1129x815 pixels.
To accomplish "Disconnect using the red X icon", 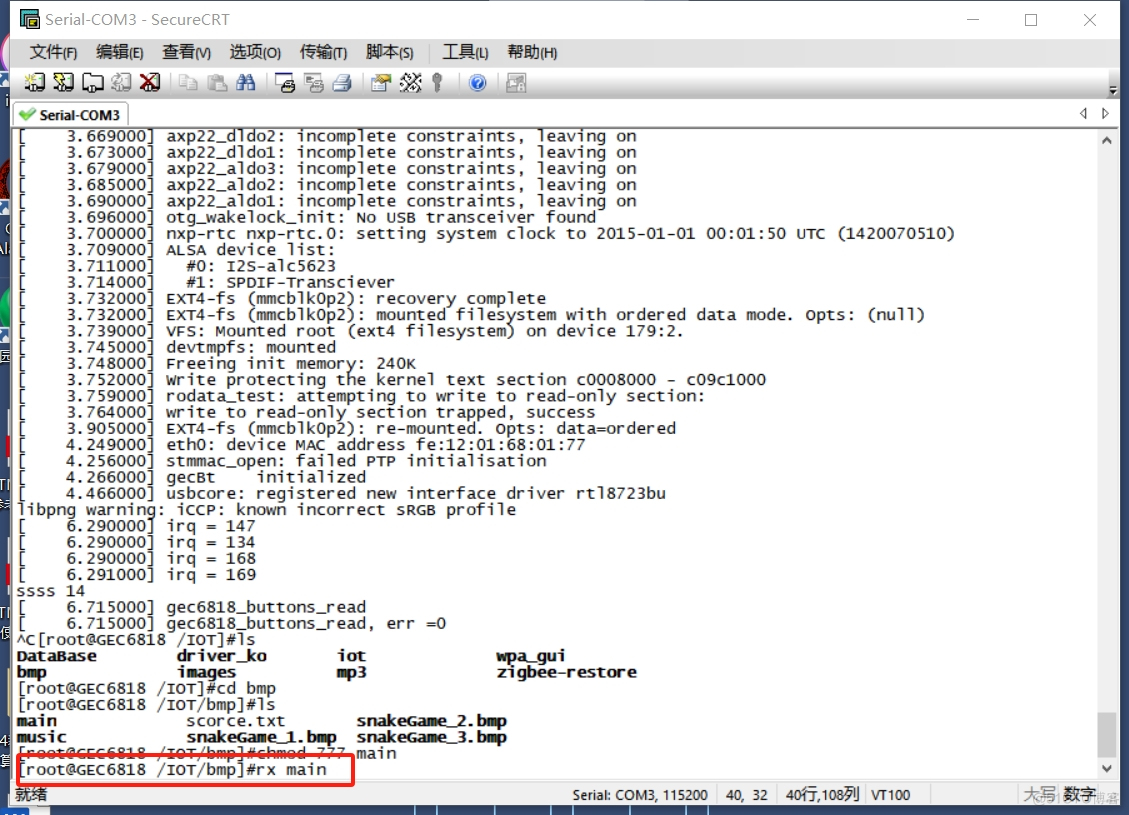I will [x=150, y=83].
